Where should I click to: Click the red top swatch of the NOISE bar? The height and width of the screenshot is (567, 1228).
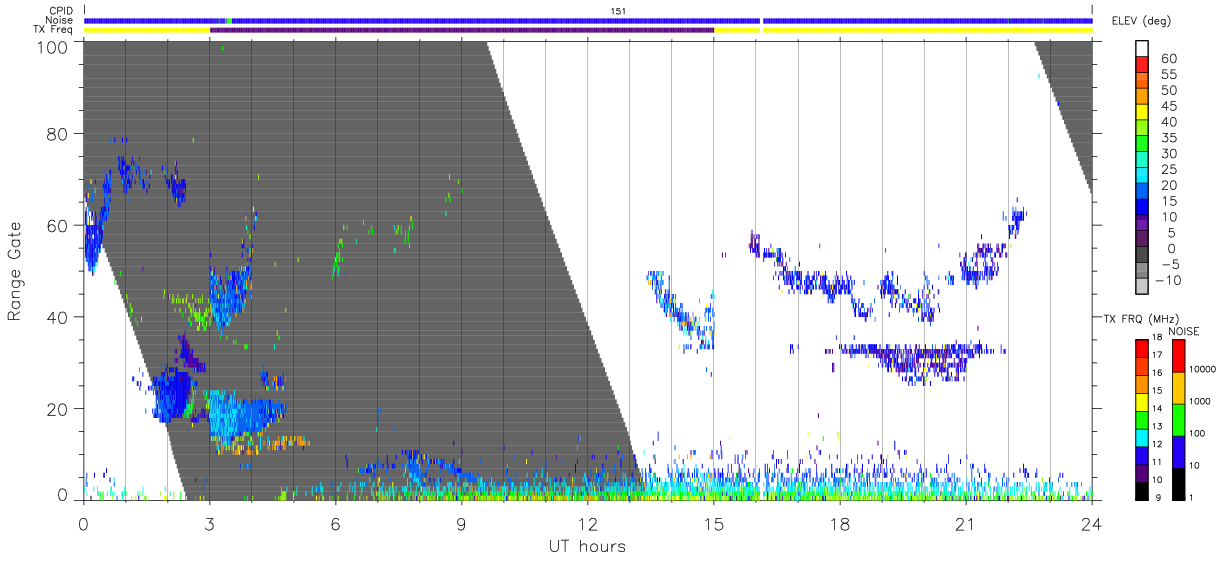pos(1178,355)
